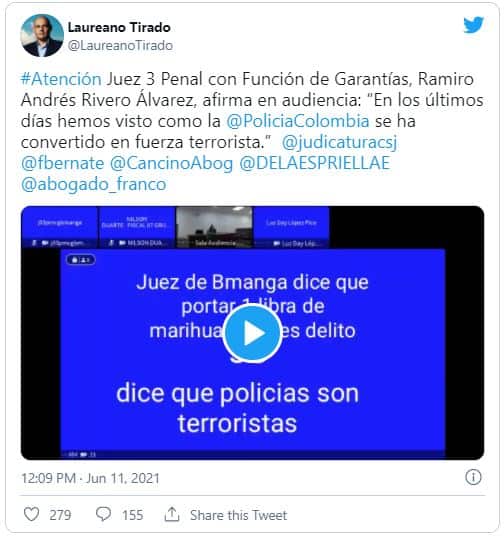Open @abogado_franco's profile link
504x538 pixels.
tap(93, 184)
